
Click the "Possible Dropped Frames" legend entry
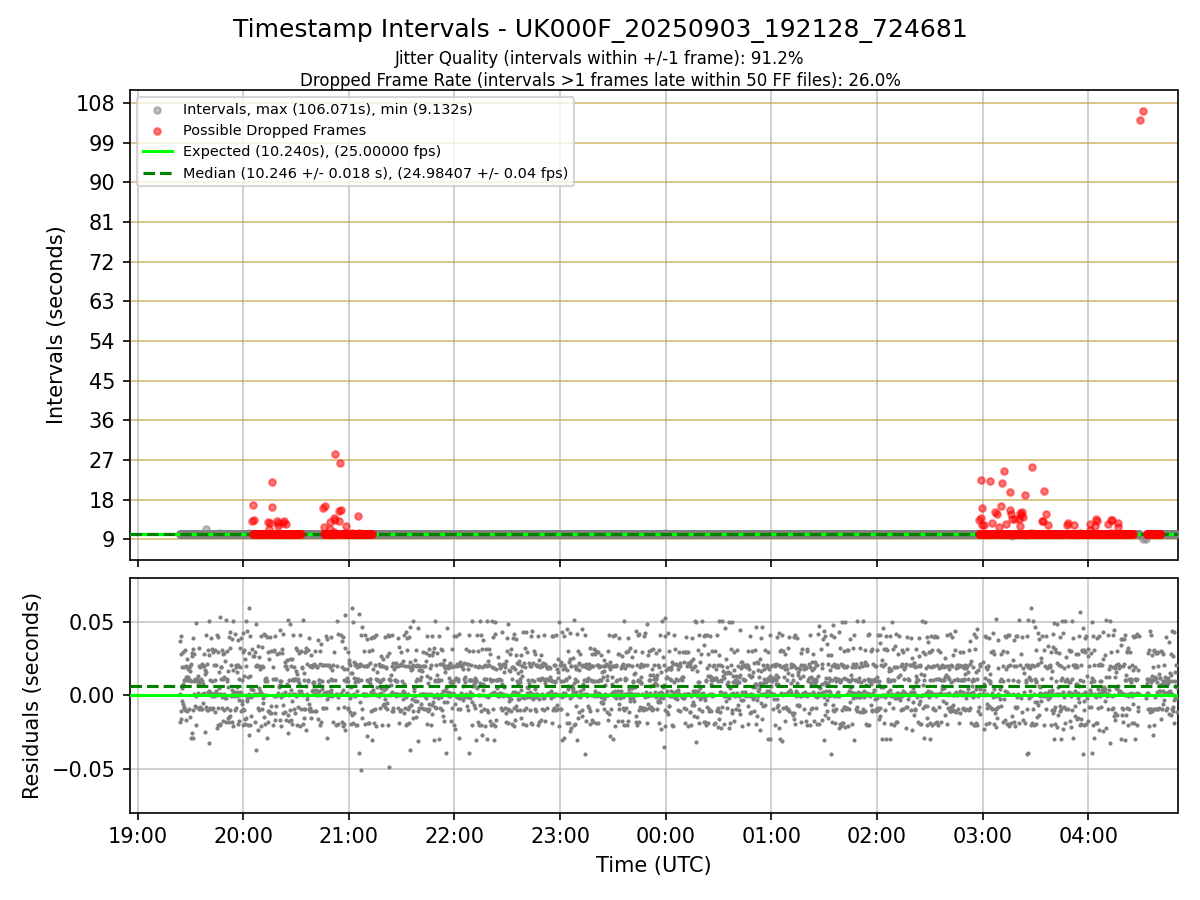(x=274, y=130)
